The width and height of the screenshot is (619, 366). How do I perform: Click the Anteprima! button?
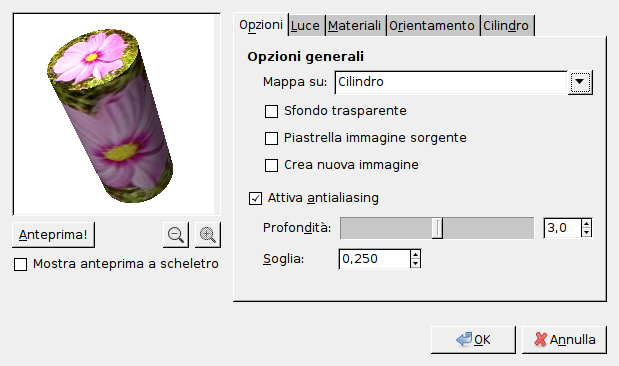[x=53, y=235]
